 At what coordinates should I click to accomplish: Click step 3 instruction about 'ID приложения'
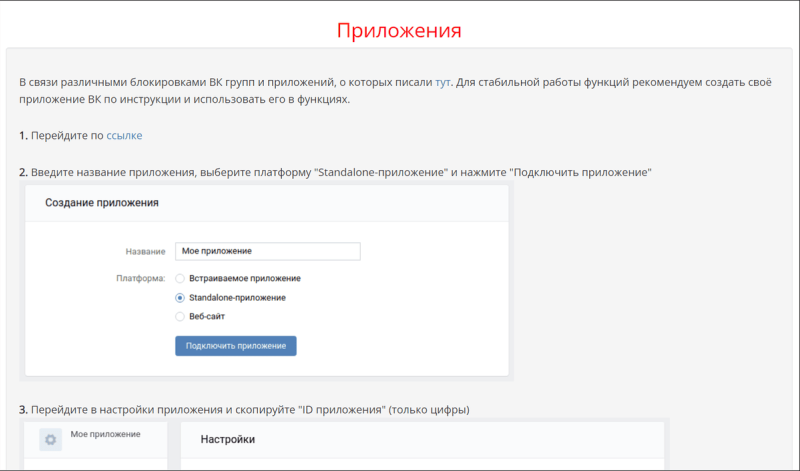pos(244,410)
